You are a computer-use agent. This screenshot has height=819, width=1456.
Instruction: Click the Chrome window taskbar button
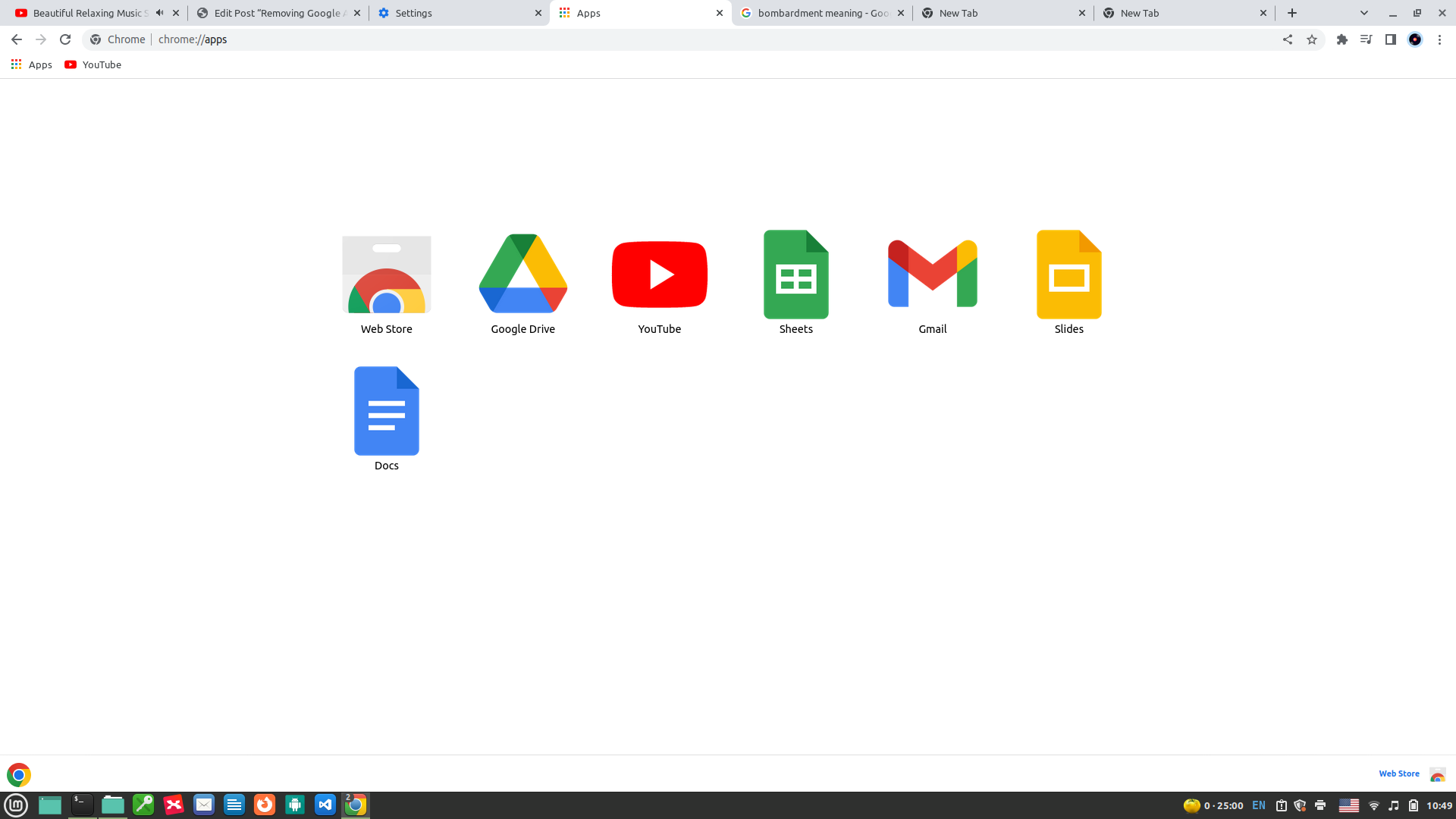click(356, 805)
